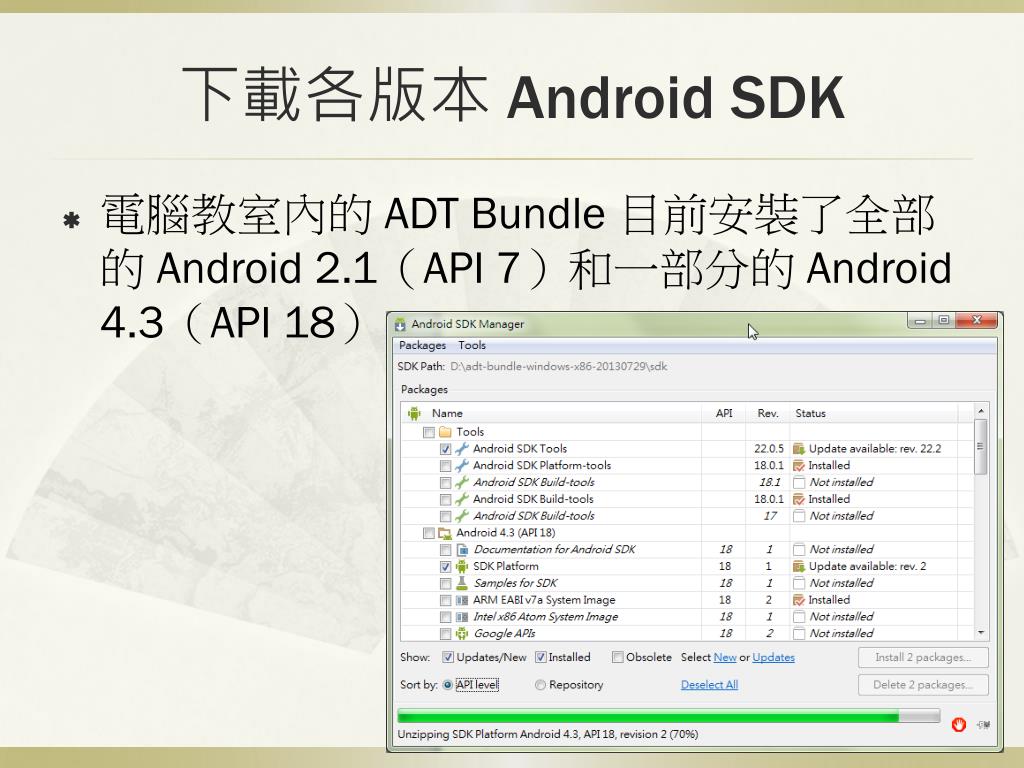
Task: Uncheck the Android SDK Tools checkbox
Action: pyautogui.click(x=445, y=449)
